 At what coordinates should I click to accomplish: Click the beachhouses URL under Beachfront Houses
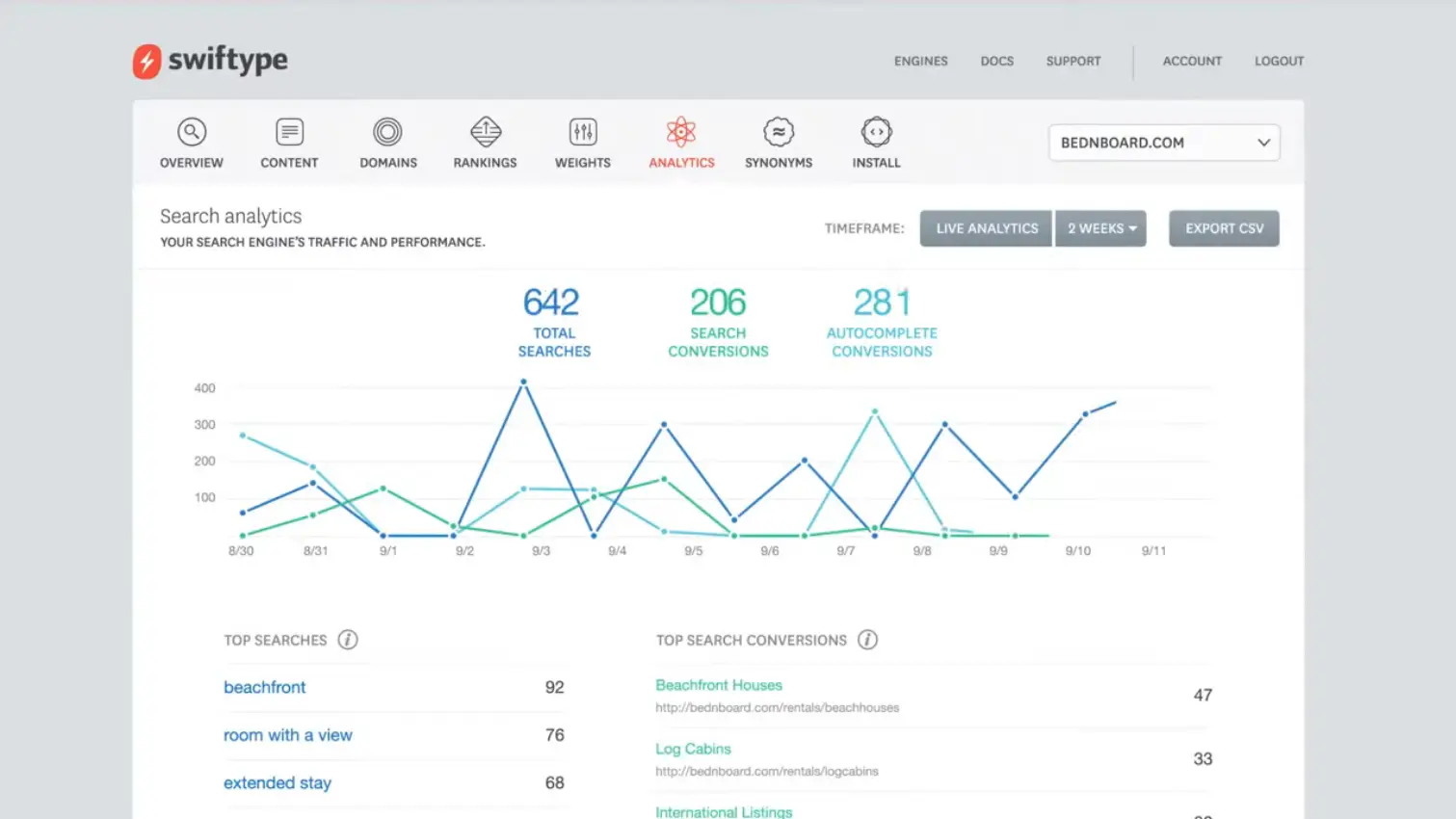pyautogui.click(x=777, y=708)
